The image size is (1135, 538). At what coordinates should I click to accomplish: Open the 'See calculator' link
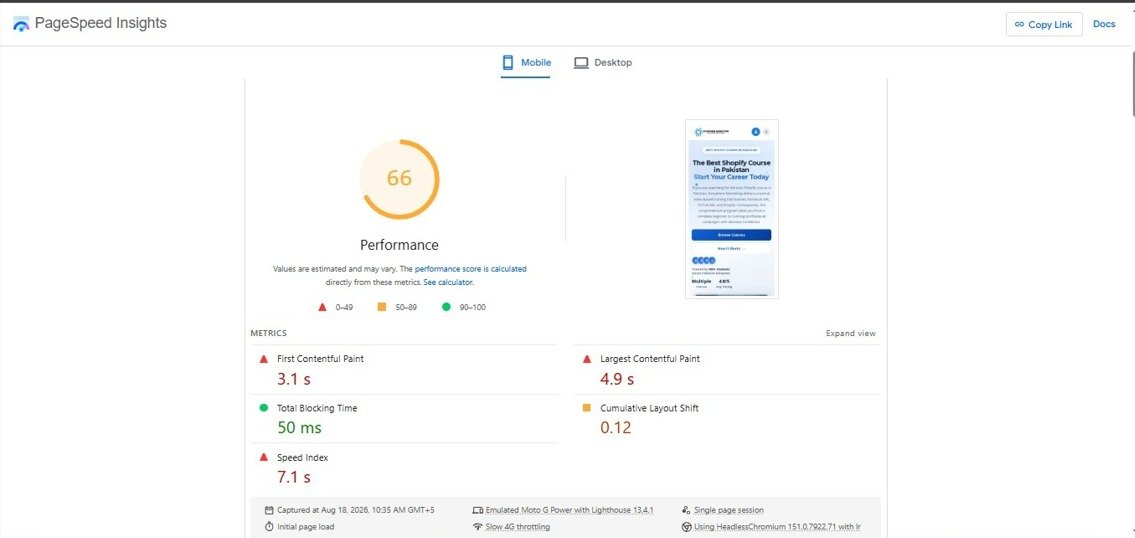tap(448, 282)
